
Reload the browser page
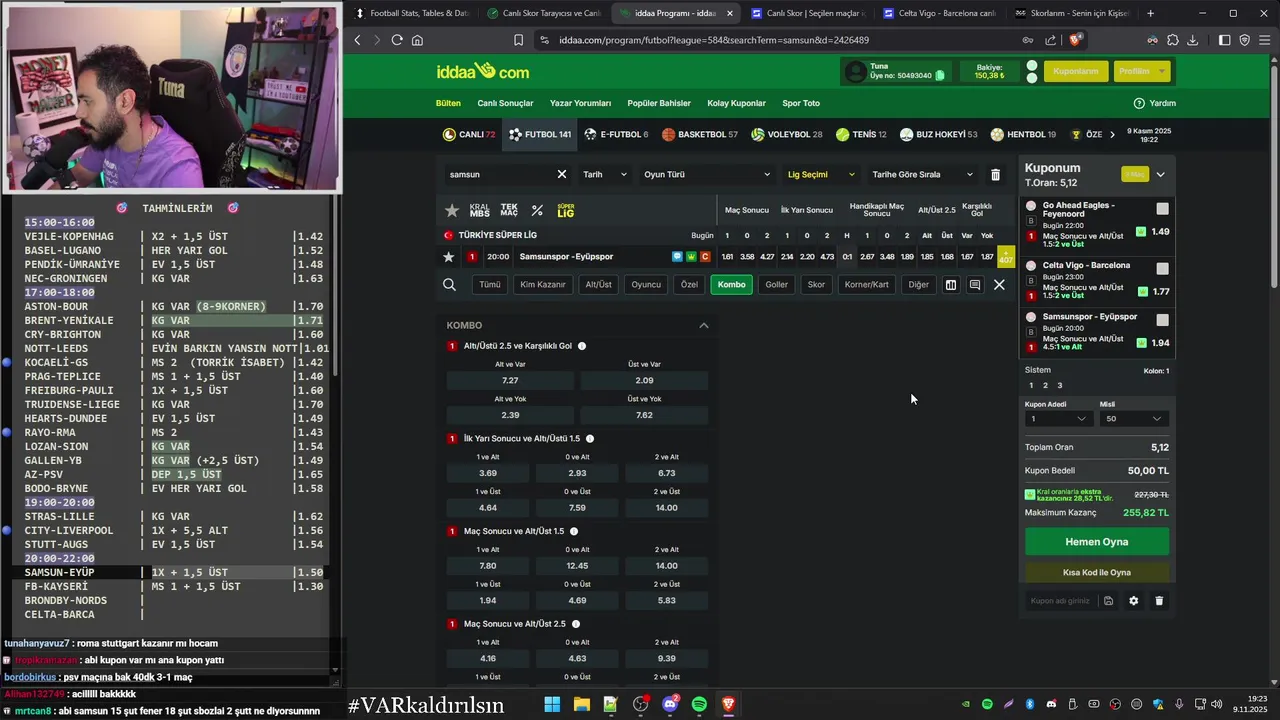[397, 40]
